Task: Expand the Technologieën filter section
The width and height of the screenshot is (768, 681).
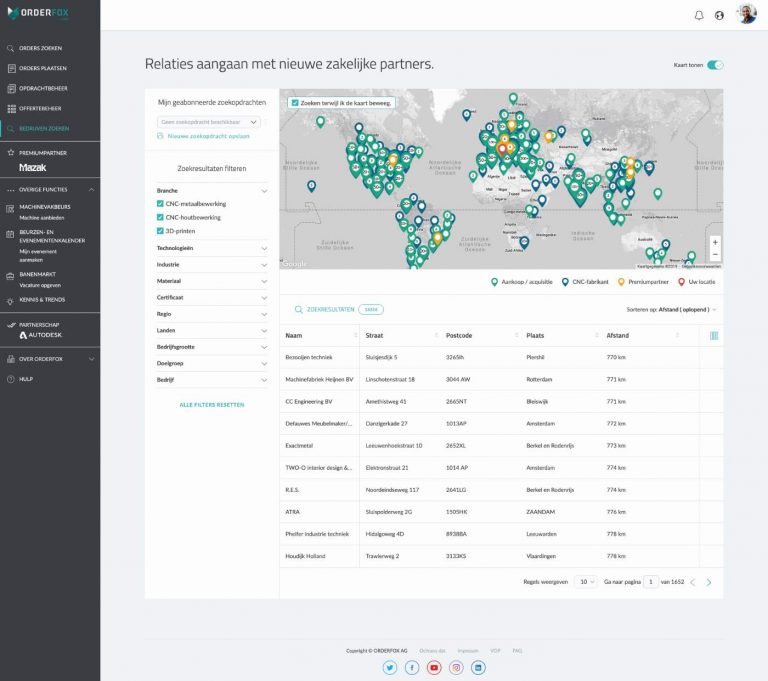Action: 212,248
